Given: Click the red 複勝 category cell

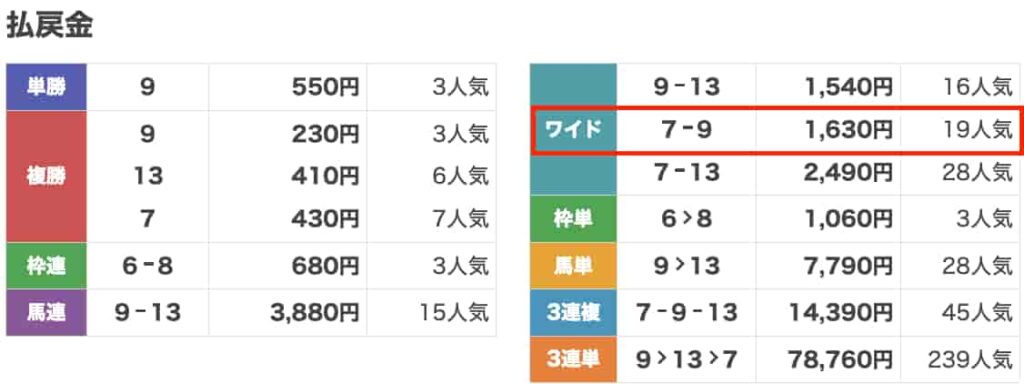Looking at the screenshot, I should [x=46, y=176].
